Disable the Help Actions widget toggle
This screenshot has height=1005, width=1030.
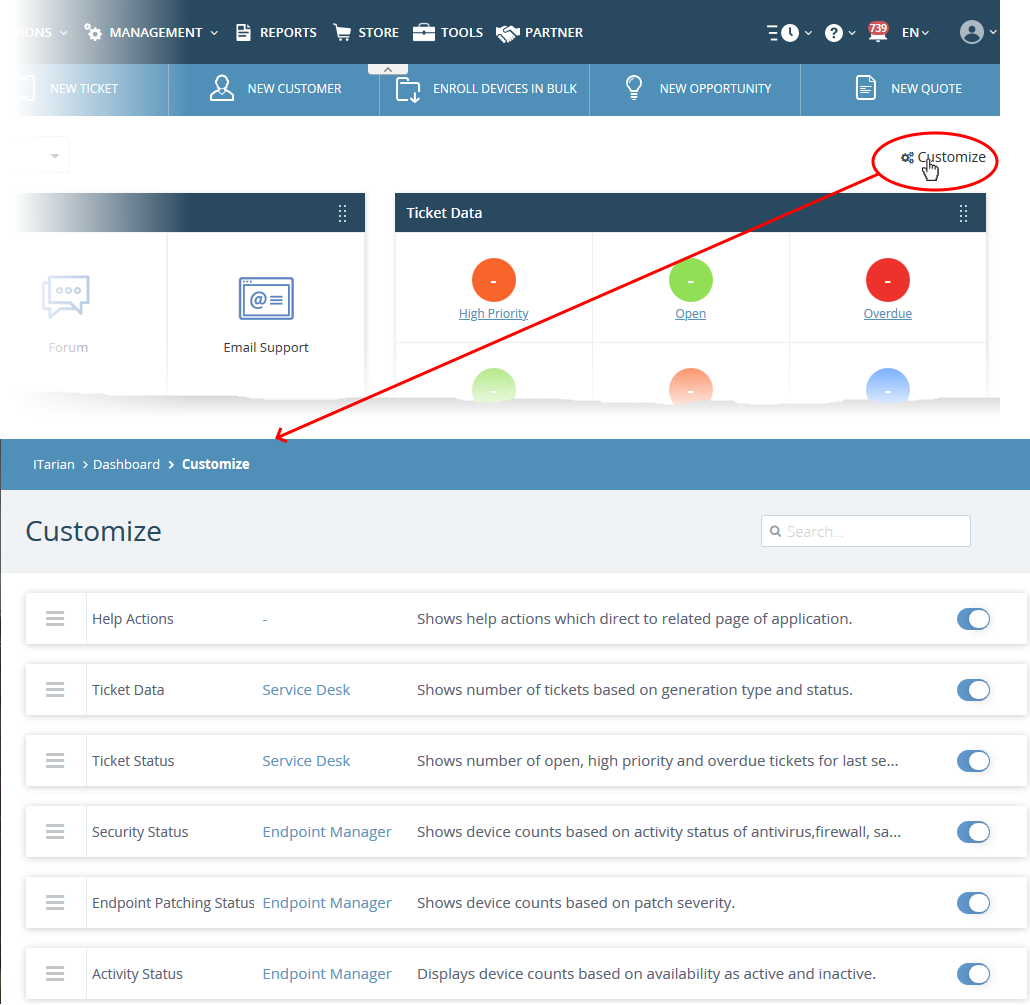pos(974,619)
